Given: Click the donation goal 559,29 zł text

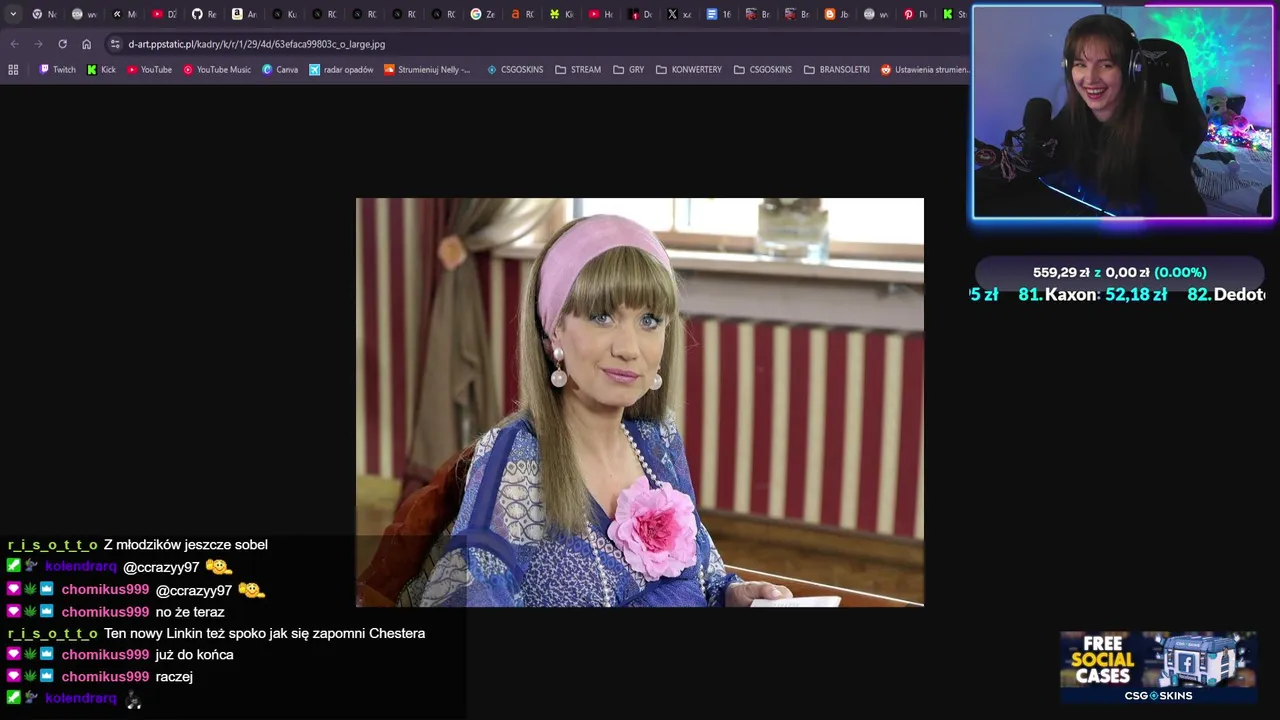Looking at the screenshot, I should pos(1061,272).
